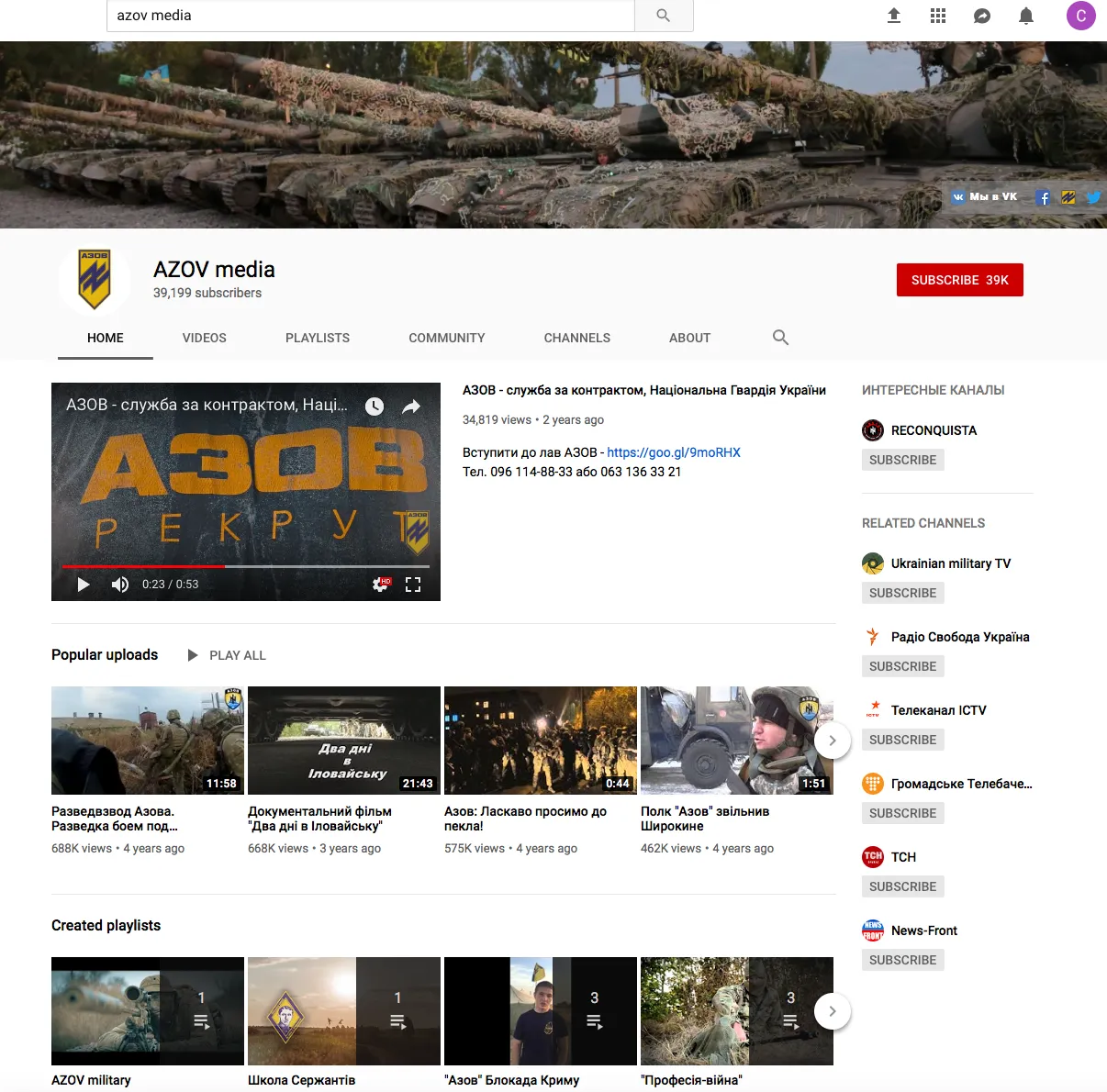Screen dimensions: 1107x1092
Task: Click Телеканал ICTV channel icon
Action: (873, 710)
